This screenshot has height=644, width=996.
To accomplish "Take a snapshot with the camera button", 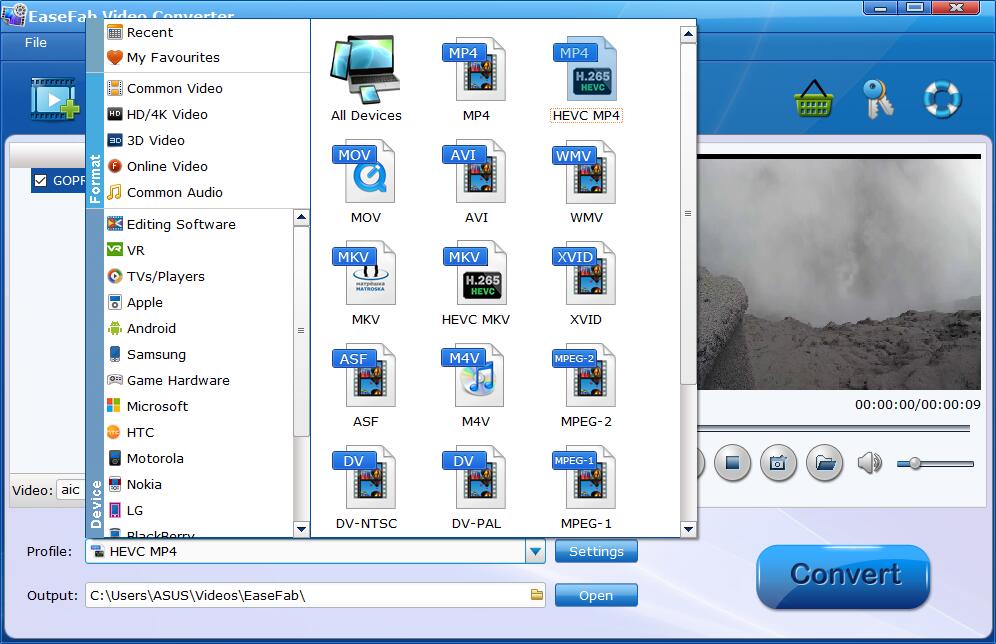I will pos(778,463).
